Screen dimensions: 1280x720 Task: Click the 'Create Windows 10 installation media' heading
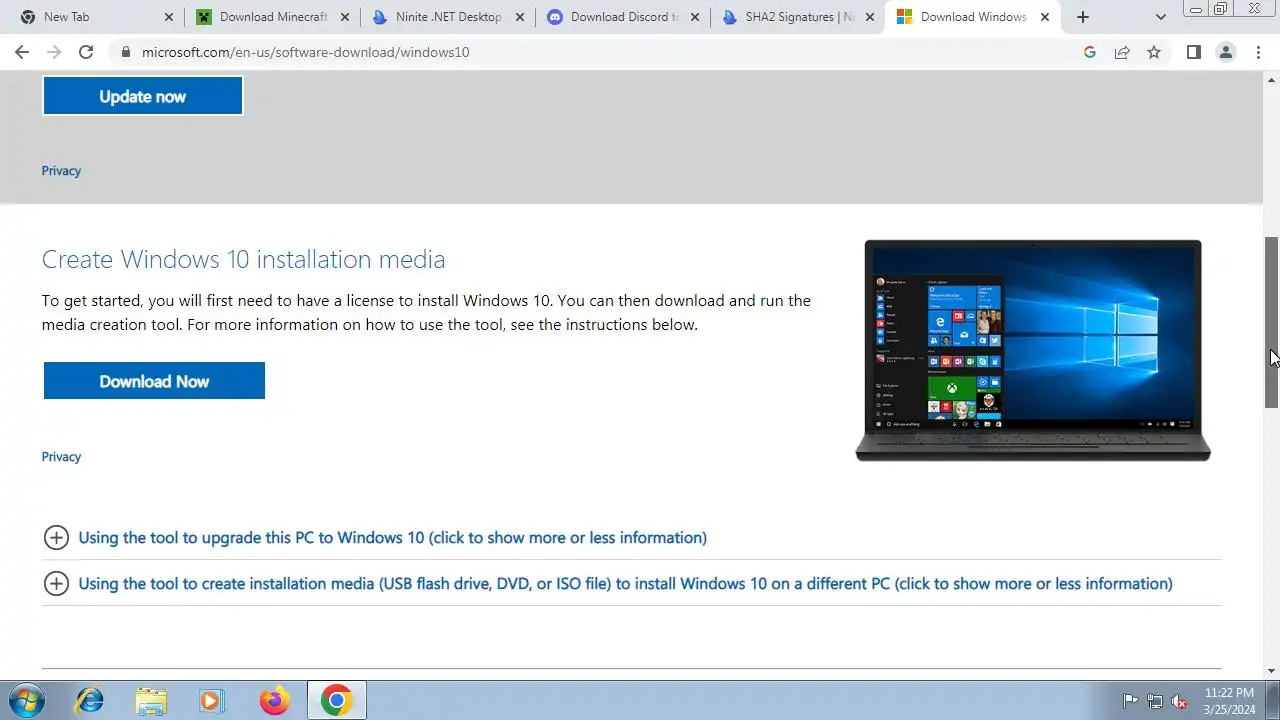point(243,259)
